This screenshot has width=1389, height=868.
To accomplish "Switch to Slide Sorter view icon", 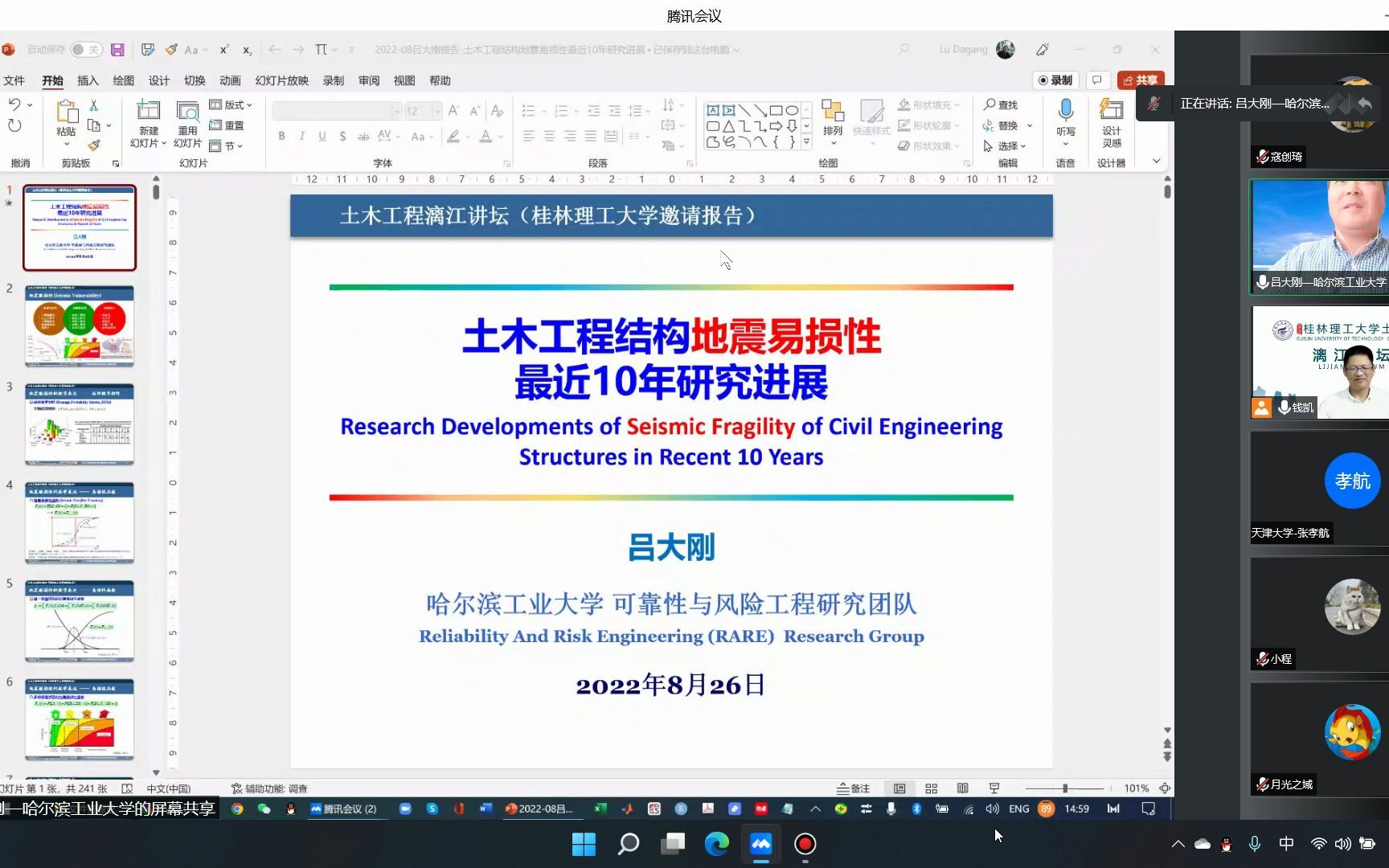I will [931, 788].
